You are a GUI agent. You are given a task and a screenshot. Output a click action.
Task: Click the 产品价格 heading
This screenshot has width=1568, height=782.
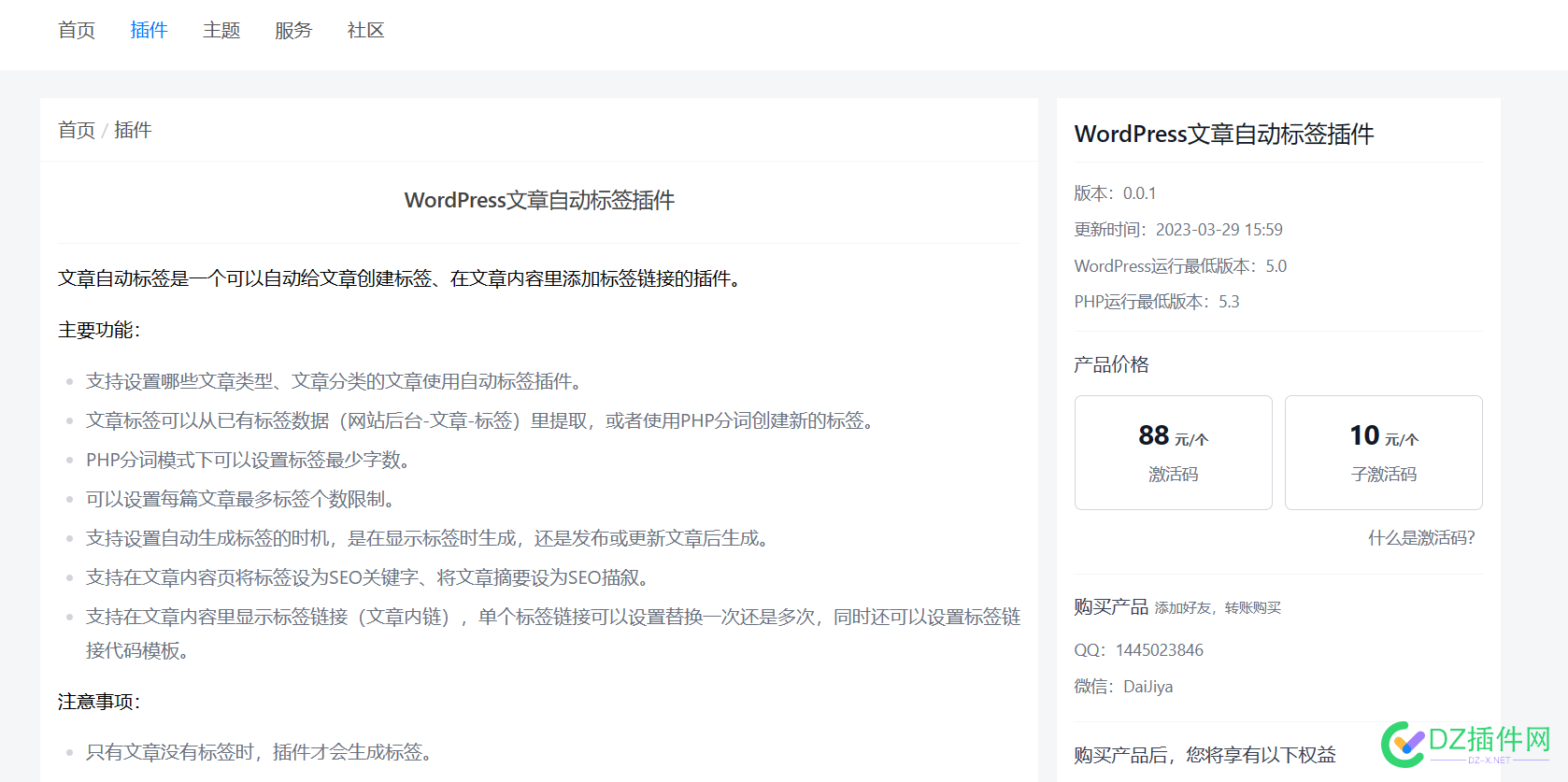click(x=1112, y=364)
